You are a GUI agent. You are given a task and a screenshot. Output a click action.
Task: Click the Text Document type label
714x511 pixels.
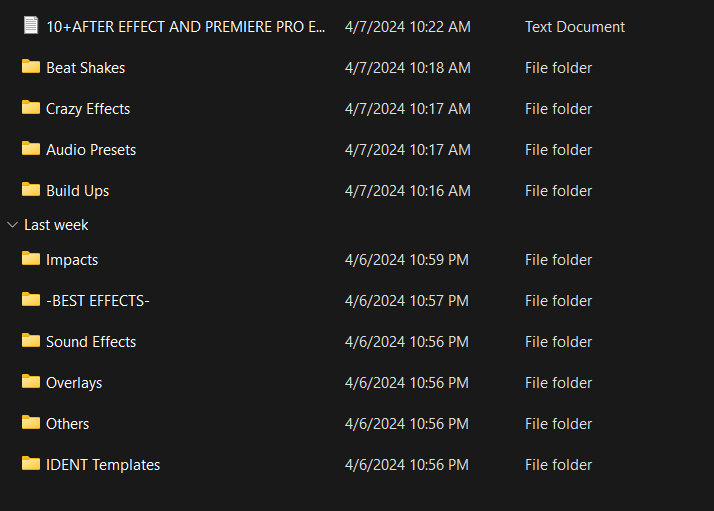(x=574, y=27)
